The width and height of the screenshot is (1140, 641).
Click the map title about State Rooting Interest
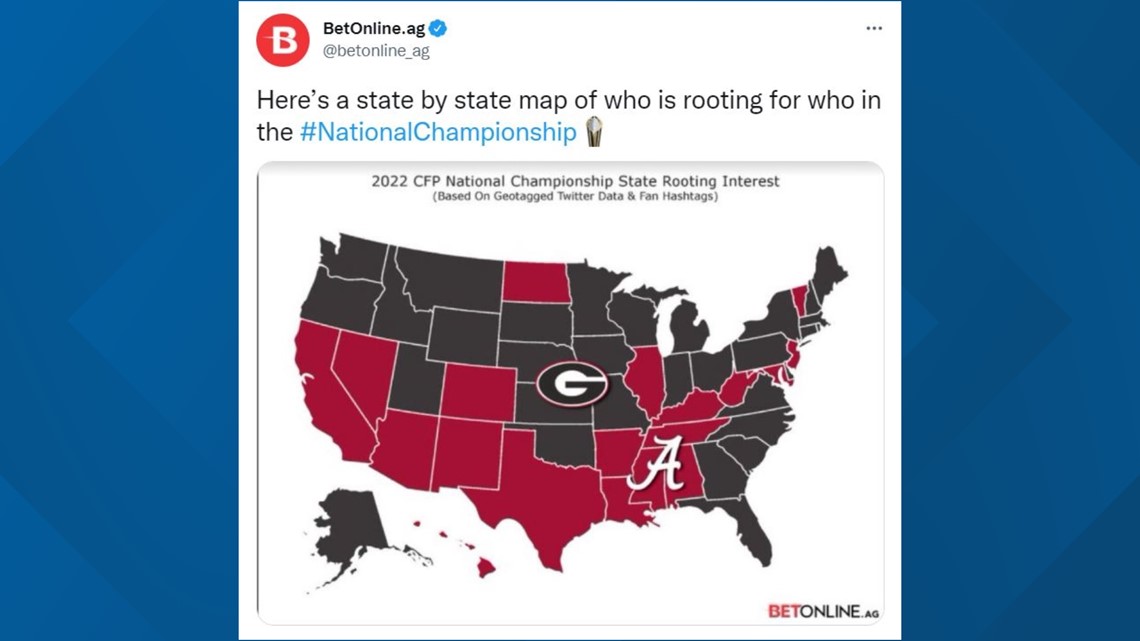[x=574, y=181]
